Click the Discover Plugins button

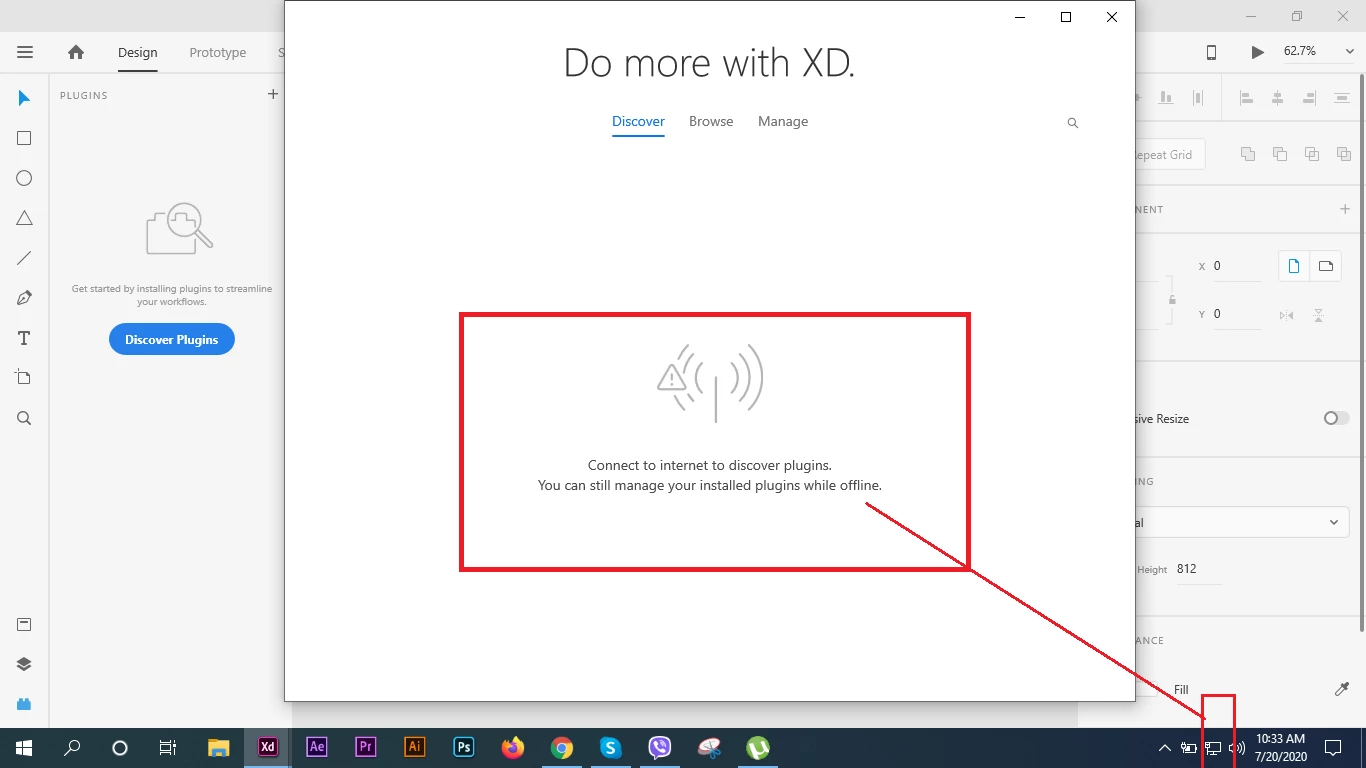click(x=171, y=339)
